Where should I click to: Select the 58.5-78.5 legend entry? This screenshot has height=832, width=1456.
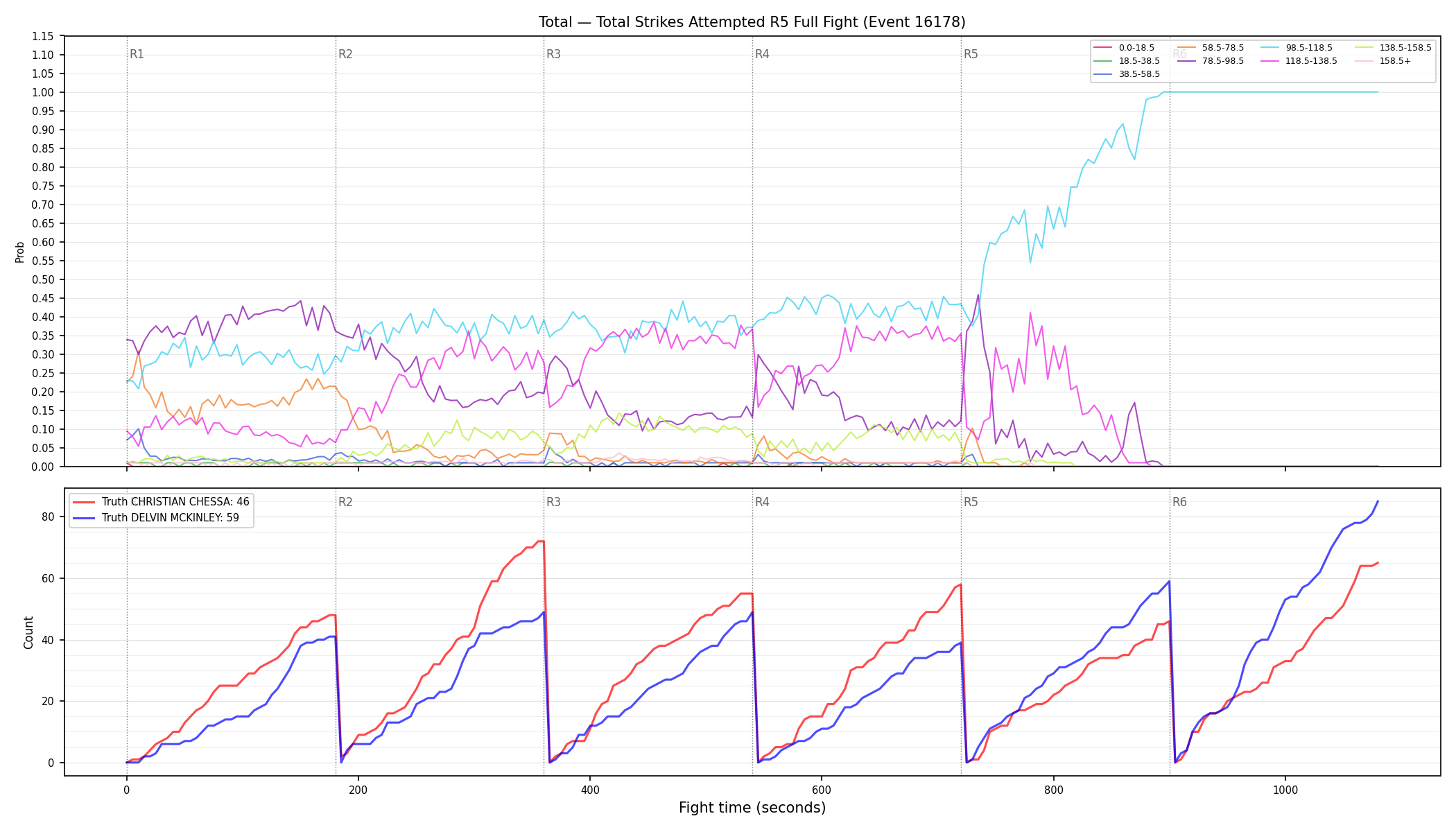1211,48
